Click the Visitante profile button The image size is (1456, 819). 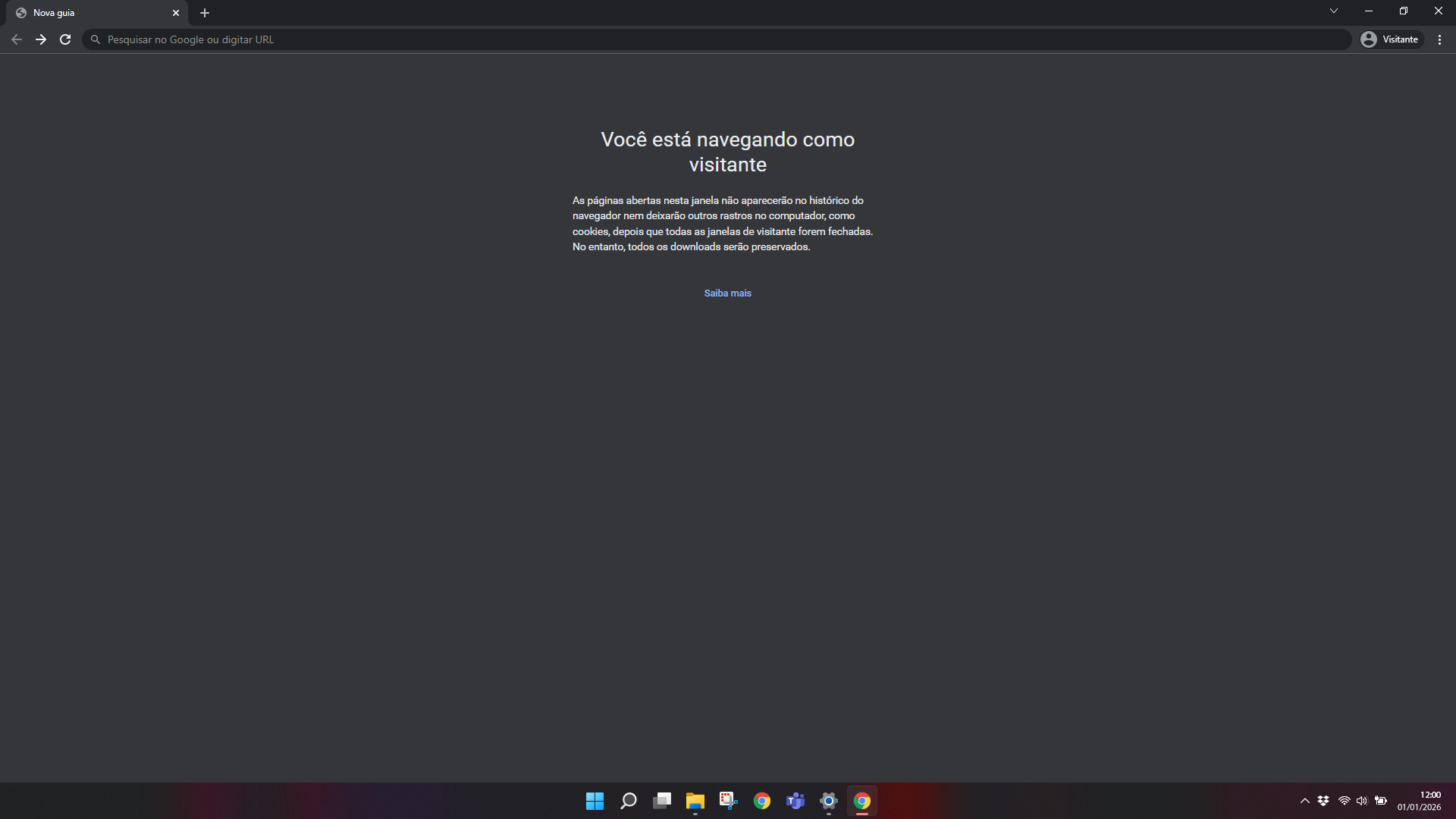pos(1391,39)
